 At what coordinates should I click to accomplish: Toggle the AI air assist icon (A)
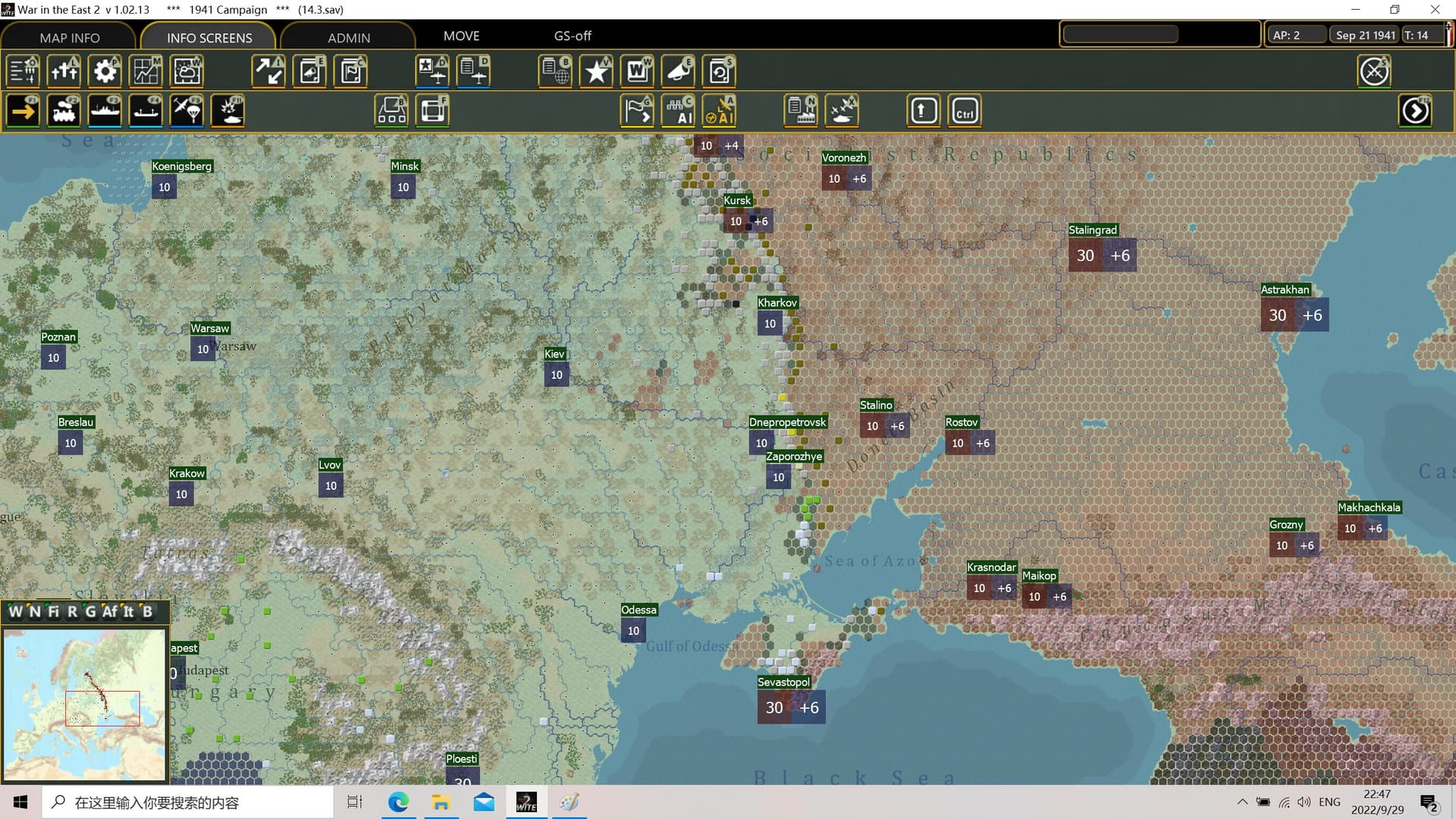[x=719, y=111]
